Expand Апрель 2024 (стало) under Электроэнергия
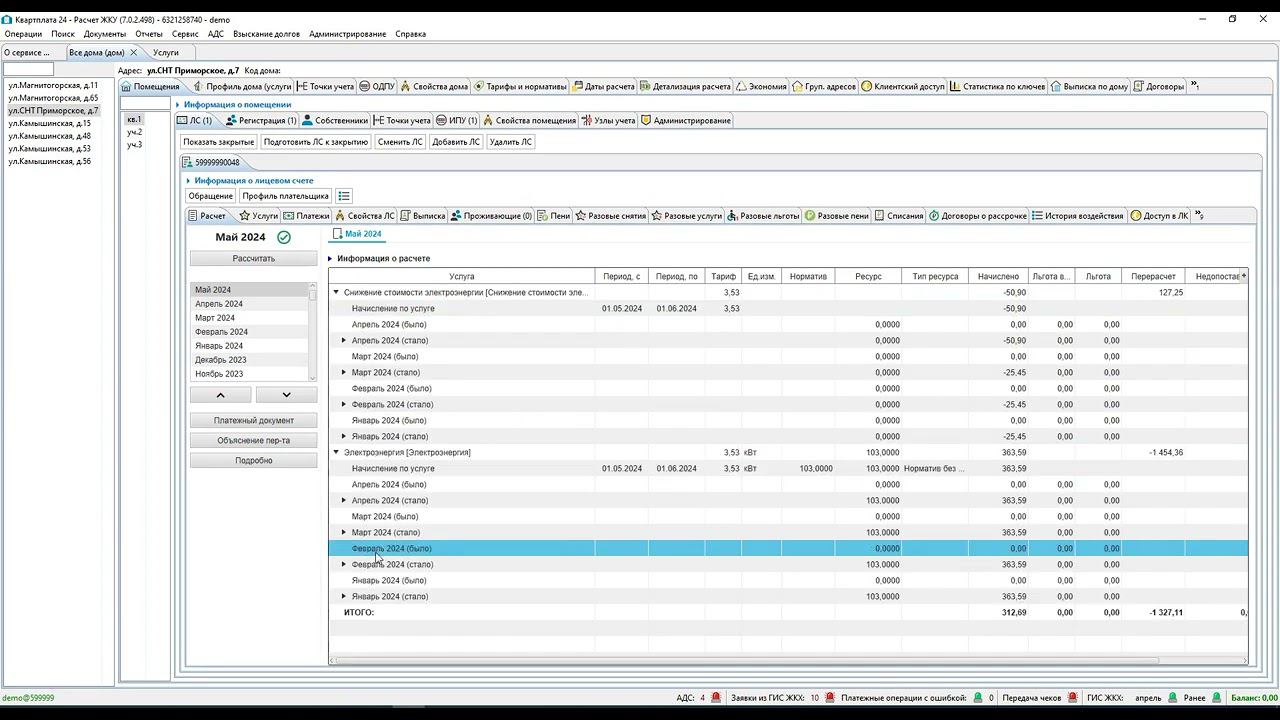 pyautogui.click(x=344, y=500)
